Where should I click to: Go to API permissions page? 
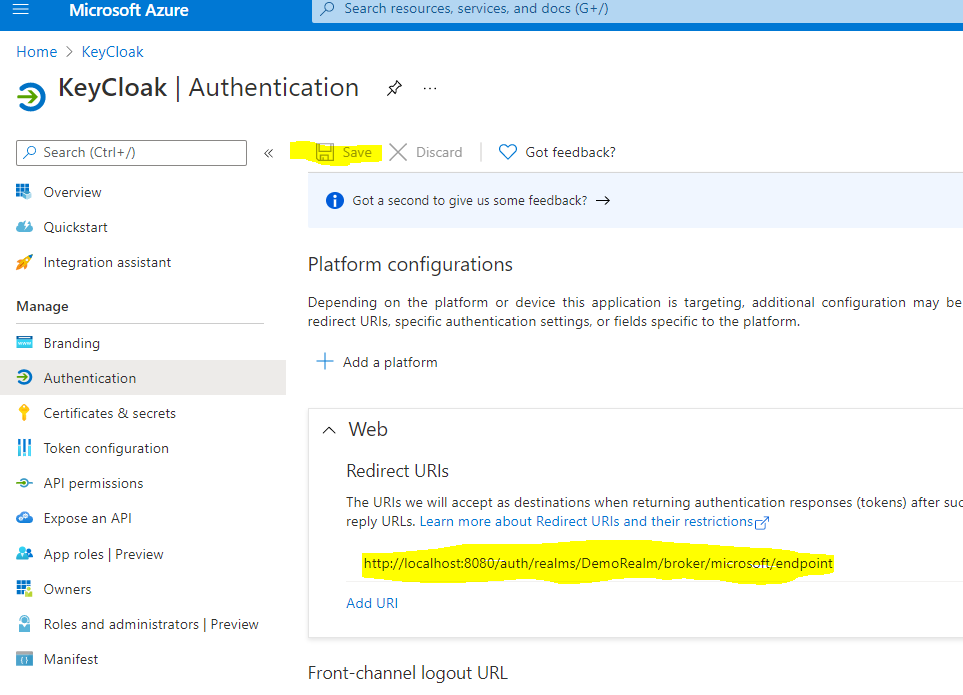click(93, 483)
